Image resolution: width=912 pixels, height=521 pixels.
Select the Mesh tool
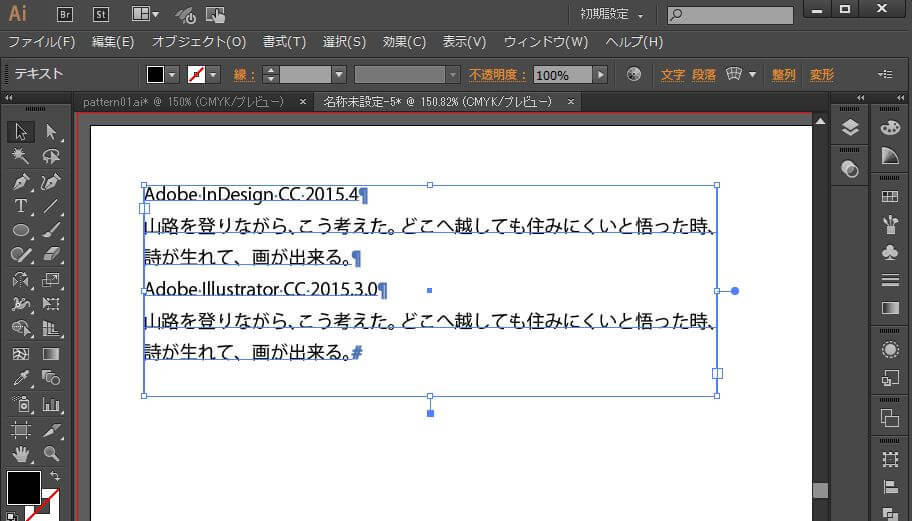pyautogui.click(x=21, y=354)
